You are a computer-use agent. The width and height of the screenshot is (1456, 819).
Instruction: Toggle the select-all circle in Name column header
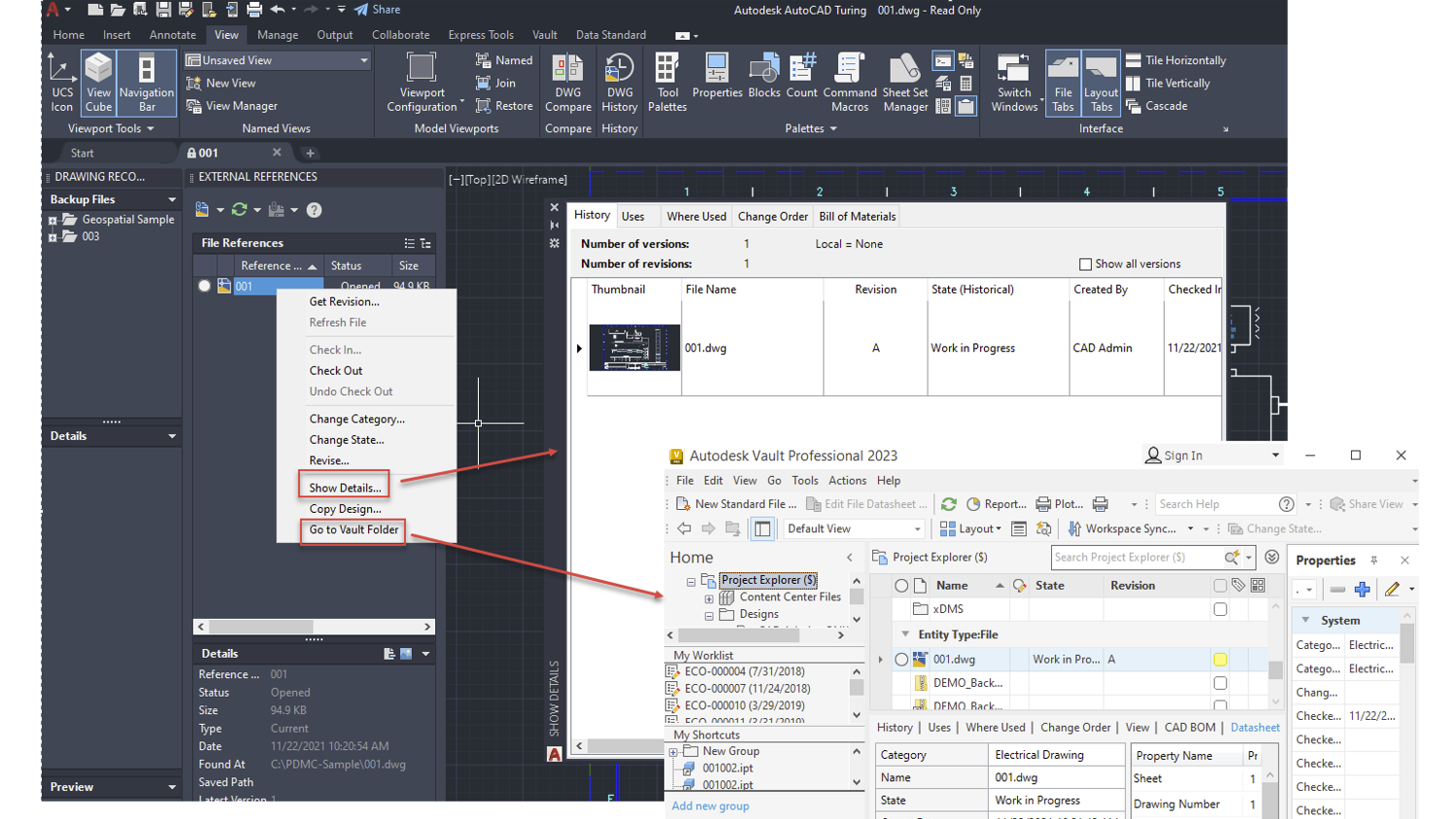coord(901,586)
